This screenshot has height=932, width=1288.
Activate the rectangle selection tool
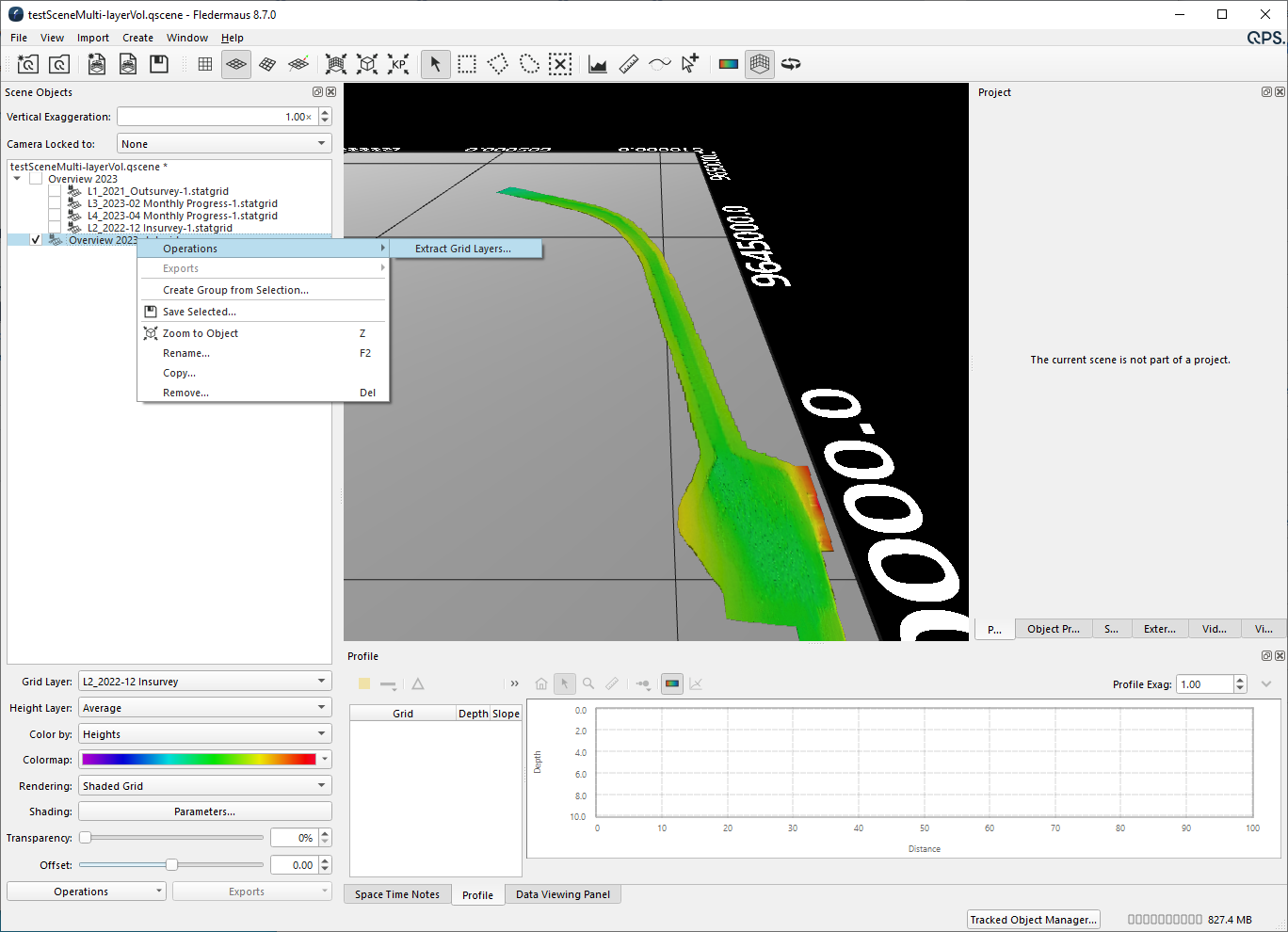point(466,64)
